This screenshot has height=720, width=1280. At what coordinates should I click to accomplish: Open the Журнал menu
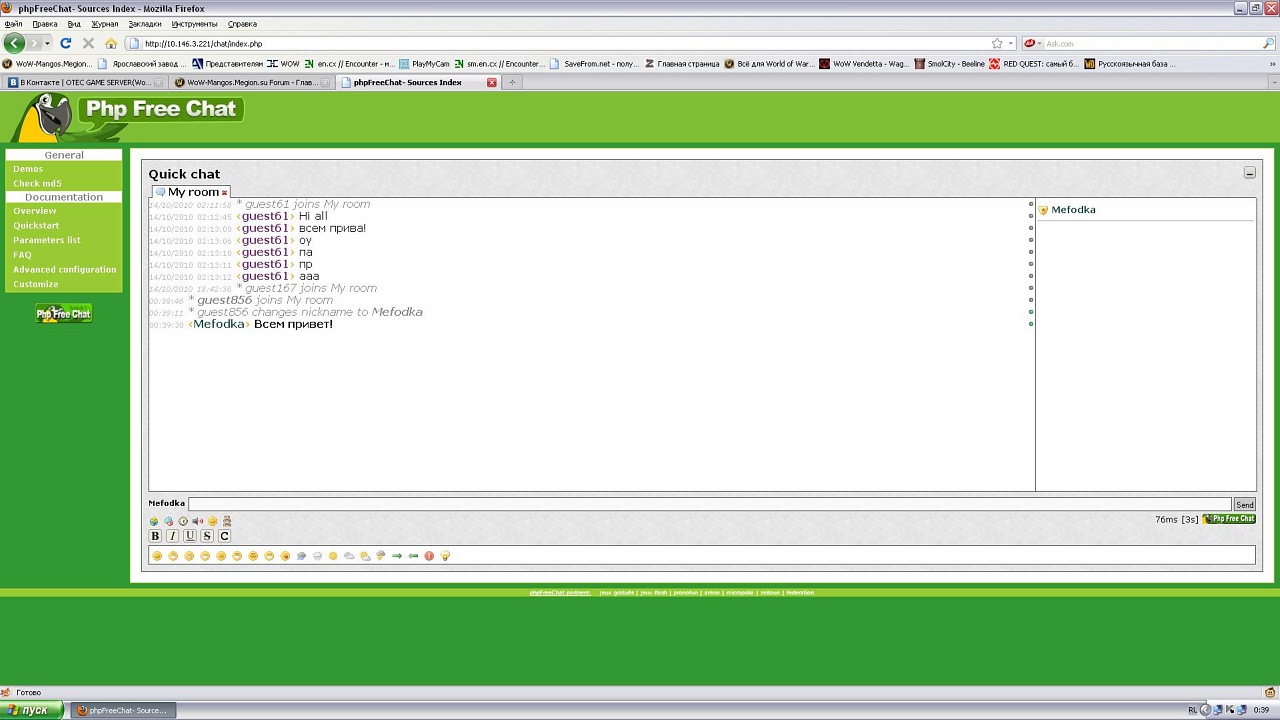[104, 24]
